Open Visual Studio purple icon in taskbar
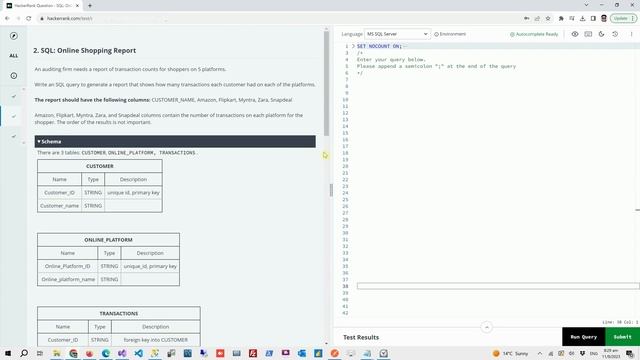Screen dimensions: 640x360 (122, 353)
